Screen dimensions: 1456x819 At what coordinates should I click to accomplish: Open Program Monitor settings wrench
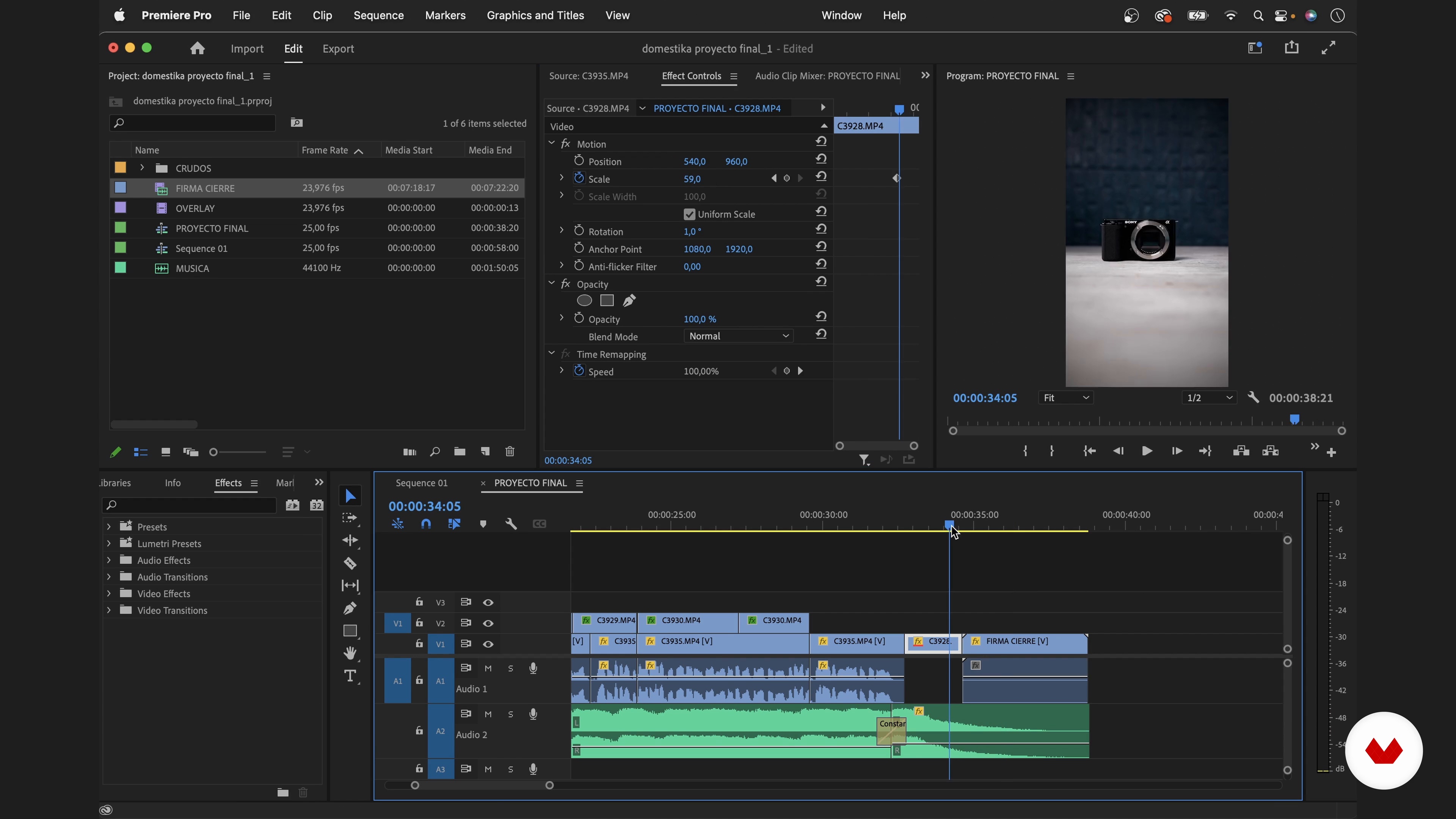click(1253, 397)
